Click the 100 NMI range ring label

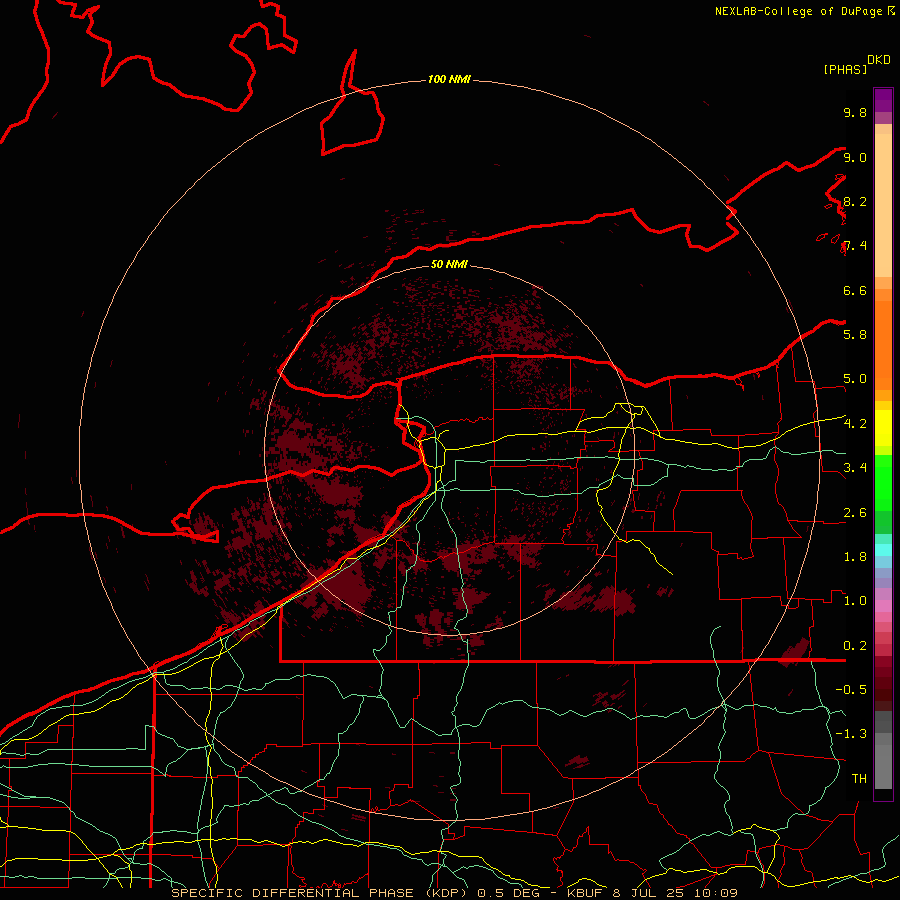pyautogui.click(x=449, y=79)
